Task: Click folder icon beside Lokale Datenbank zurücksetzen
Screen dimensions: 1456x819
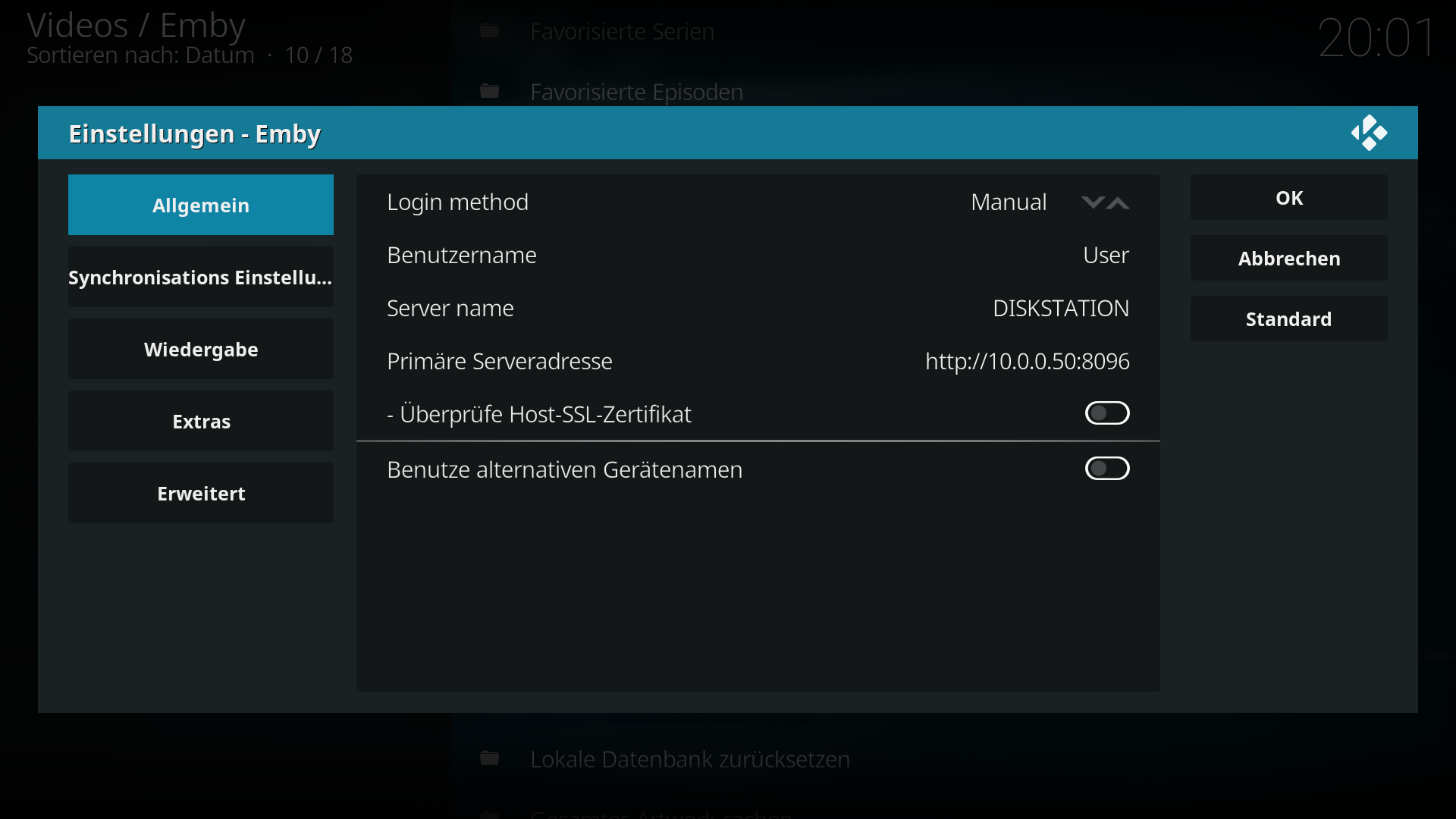Action: click(x=490, y=758)
